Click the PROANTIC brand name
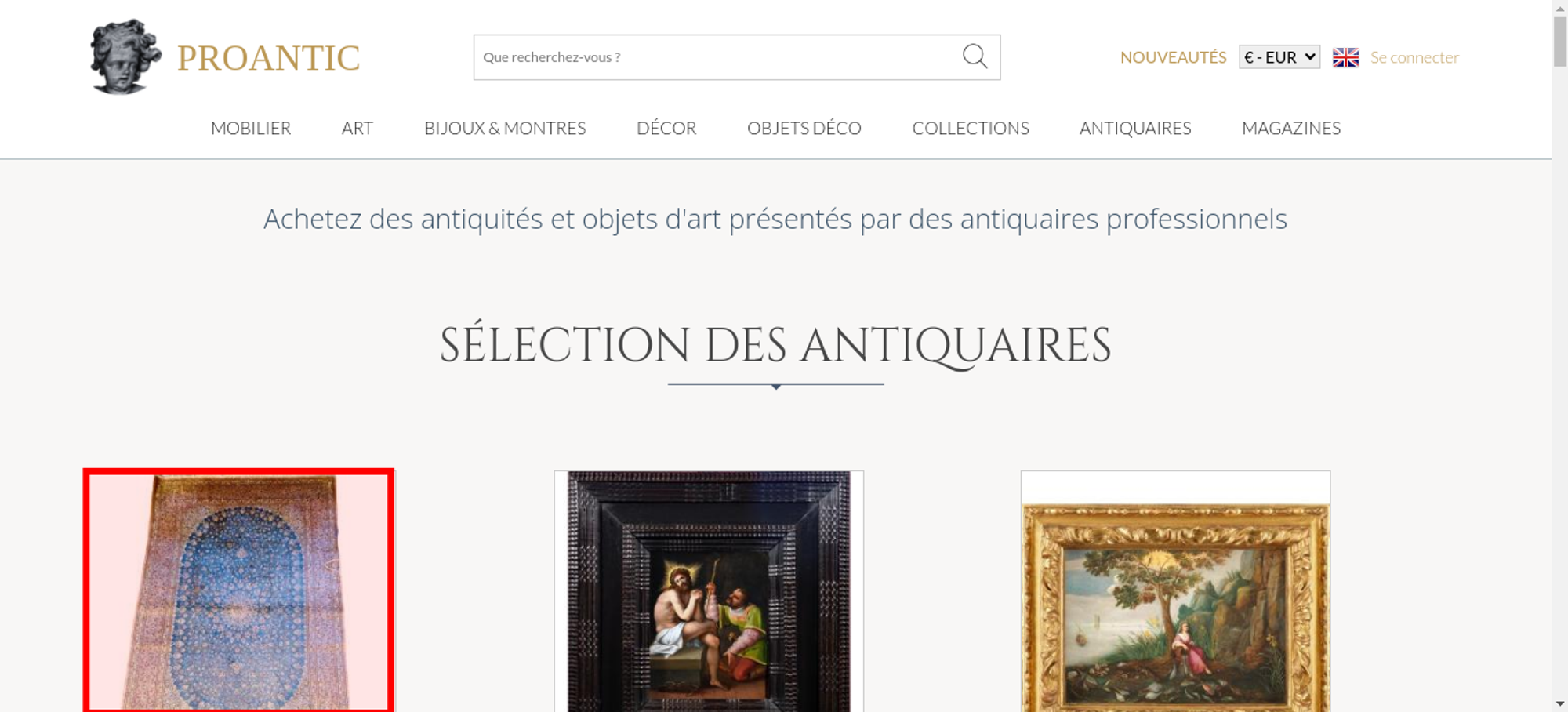Viewport: 1568px width, 712px height. click(268, 58)
